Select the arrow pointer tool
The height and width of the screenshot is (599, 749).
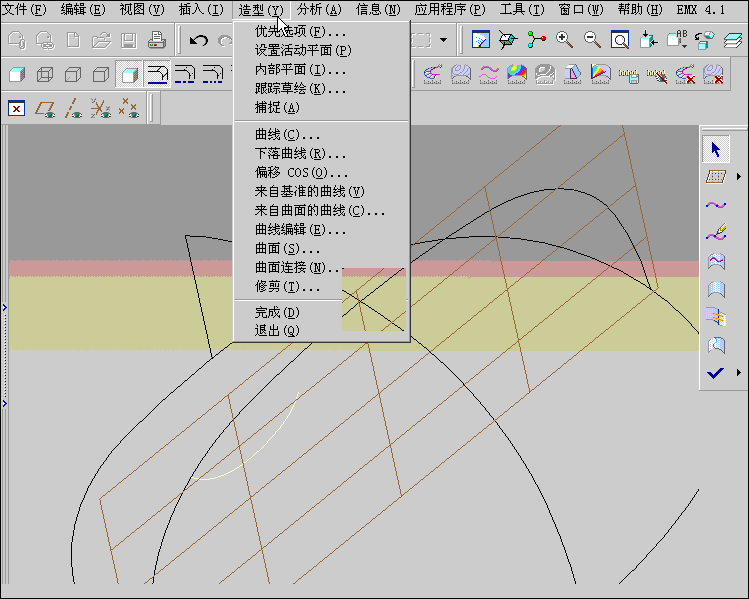coord(716,149)
